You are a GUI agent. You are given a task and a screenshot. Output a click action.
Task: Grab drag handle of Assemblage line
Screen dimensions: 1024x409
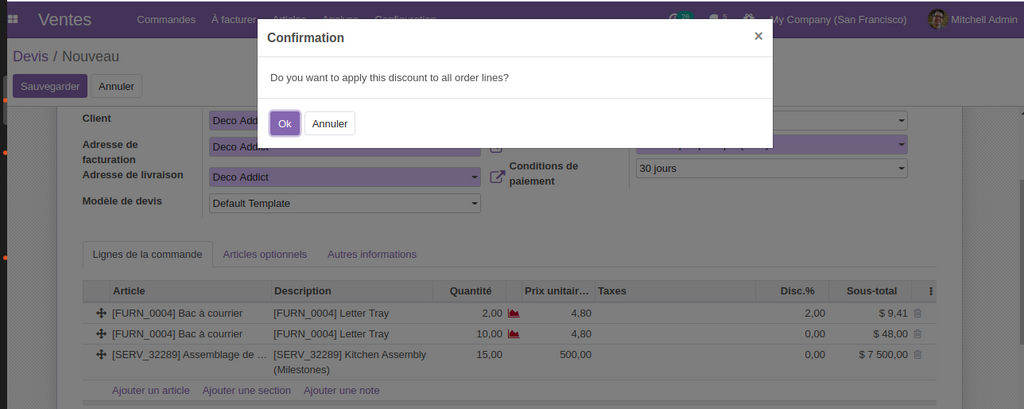tap(101, 354)
